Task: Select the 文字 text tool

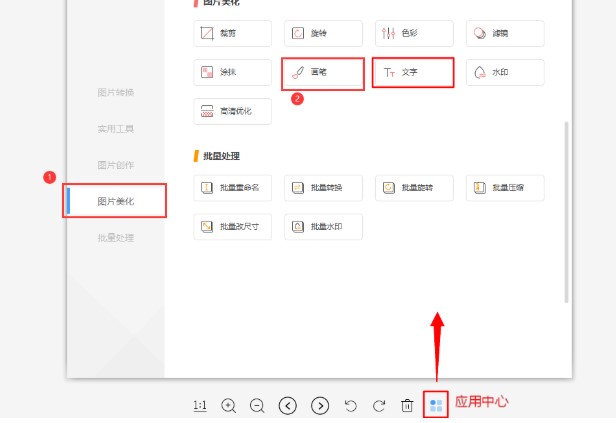Action: pyautogui.click(x=414, y=72)
